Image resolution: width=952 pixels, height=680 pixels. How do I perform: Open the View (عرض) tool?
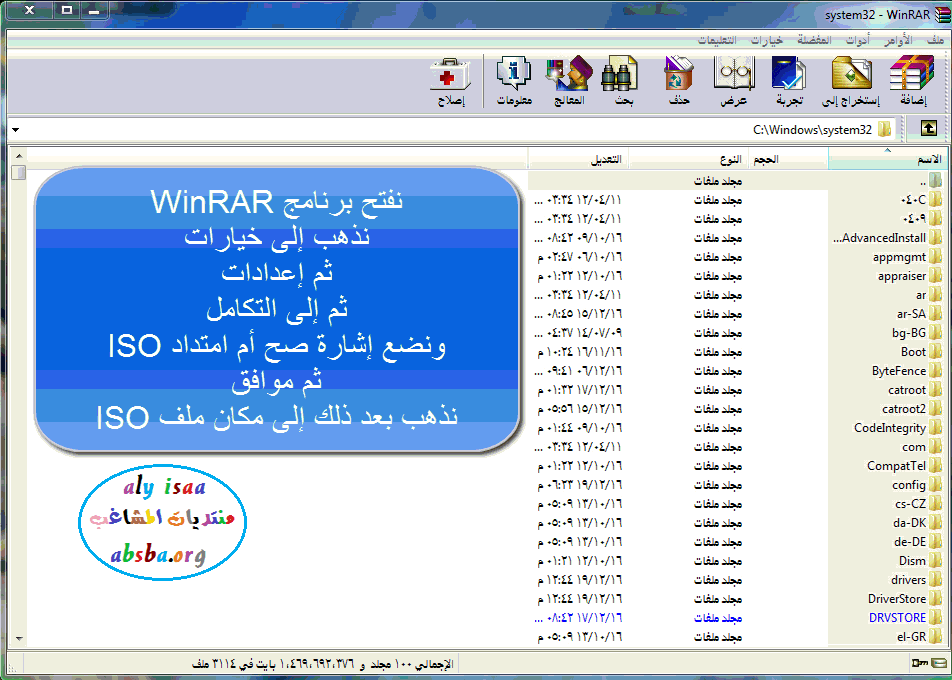click(734, 81)
